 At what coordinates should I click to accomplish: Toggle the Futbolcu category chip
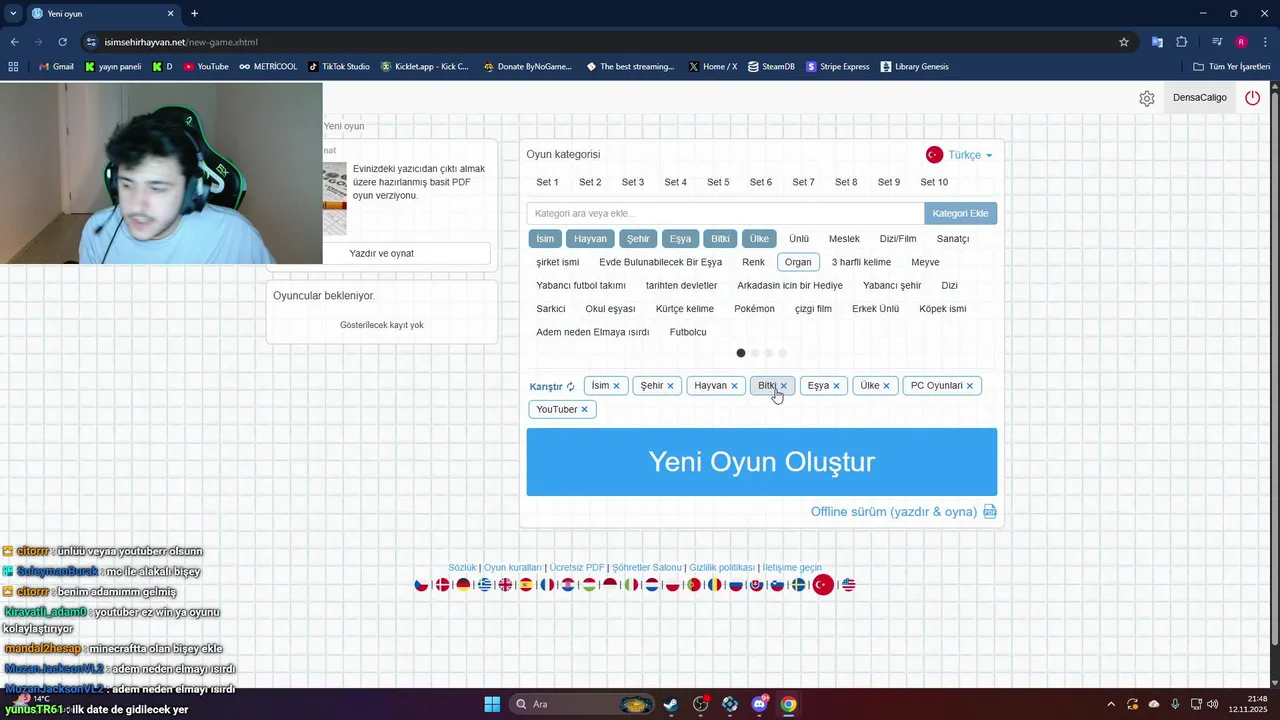688,332
